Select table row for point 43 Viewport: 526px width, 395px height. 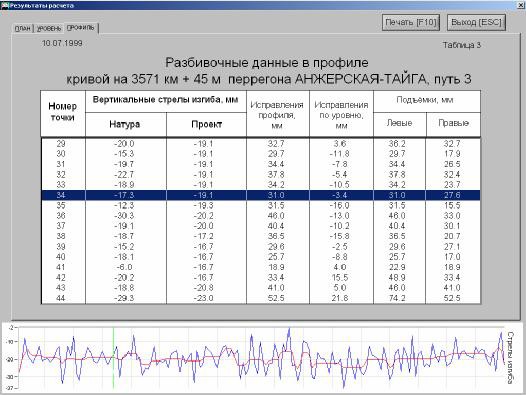point(261,288)
